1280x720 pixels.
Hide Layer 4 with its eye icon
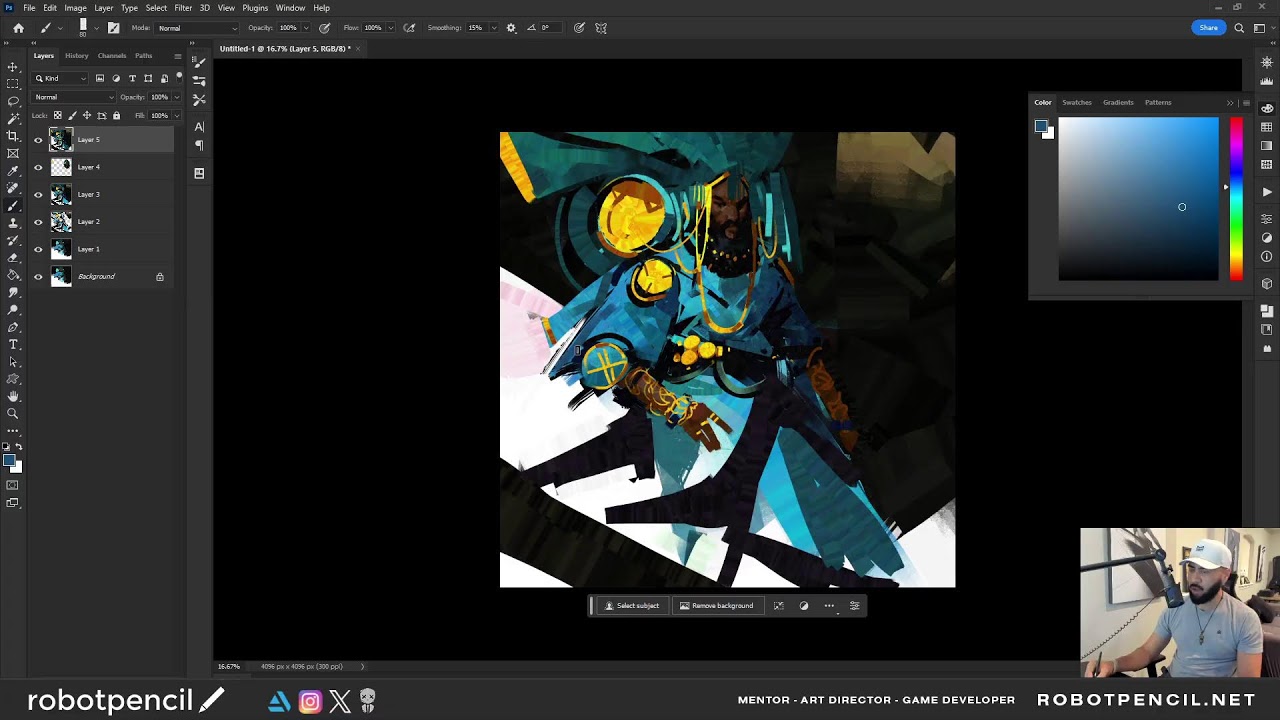(x=38, y=167)
